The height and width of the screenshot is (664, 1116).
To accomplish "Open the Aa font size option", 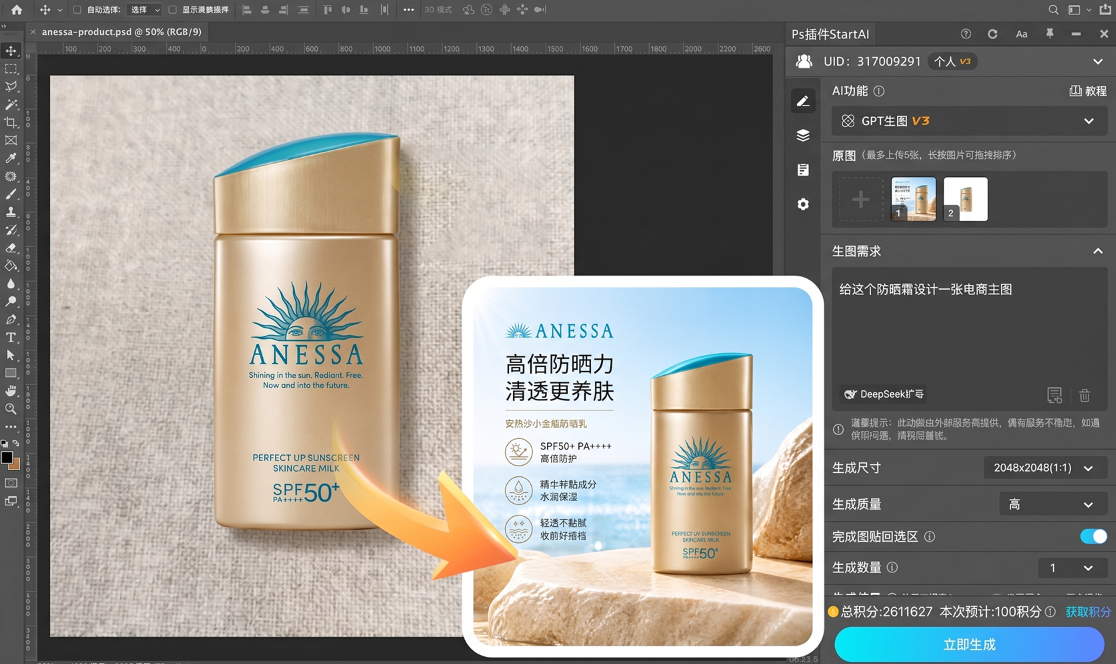I will (x=1021, y=33).
